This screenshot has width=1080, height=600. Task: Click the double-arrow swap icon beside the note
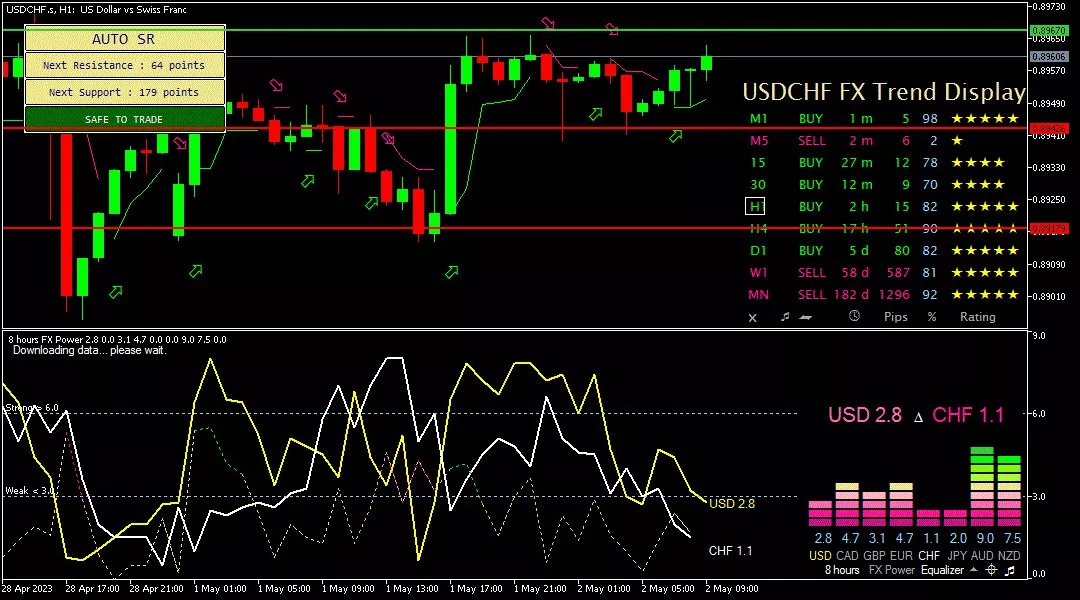pyautogui.click(x=805, y=317)
